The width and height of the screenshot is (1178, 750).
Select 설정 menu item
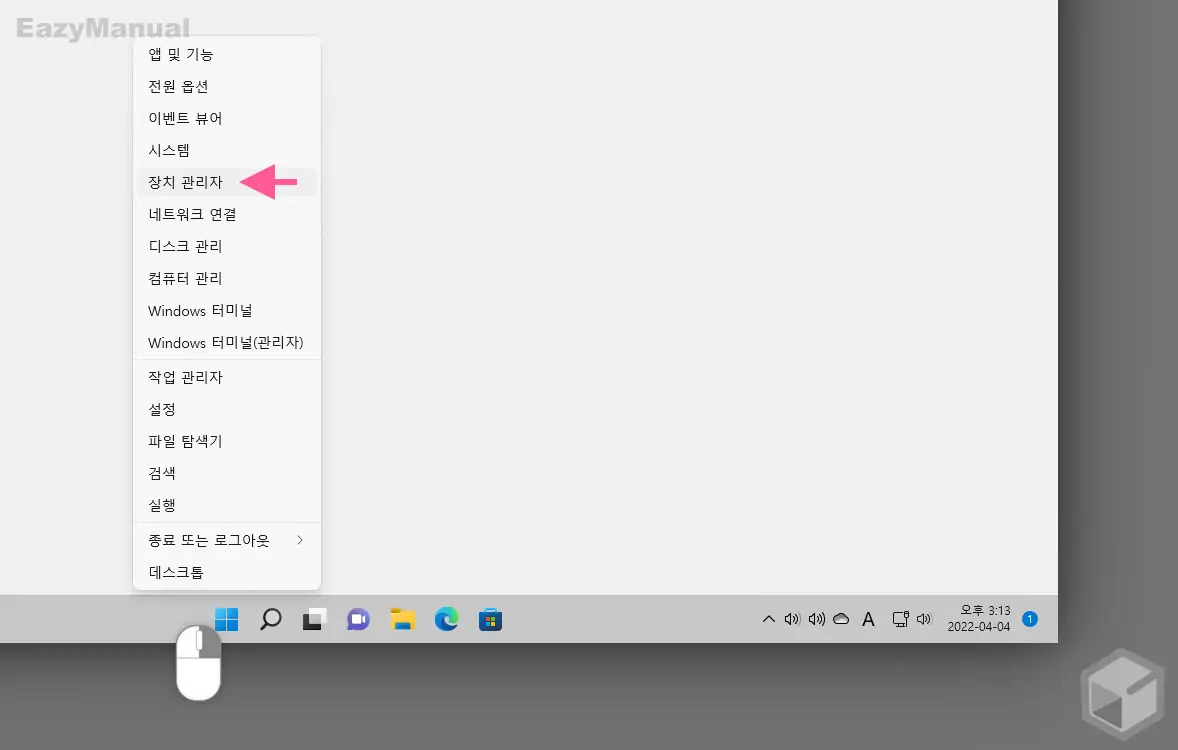point(227,410)
